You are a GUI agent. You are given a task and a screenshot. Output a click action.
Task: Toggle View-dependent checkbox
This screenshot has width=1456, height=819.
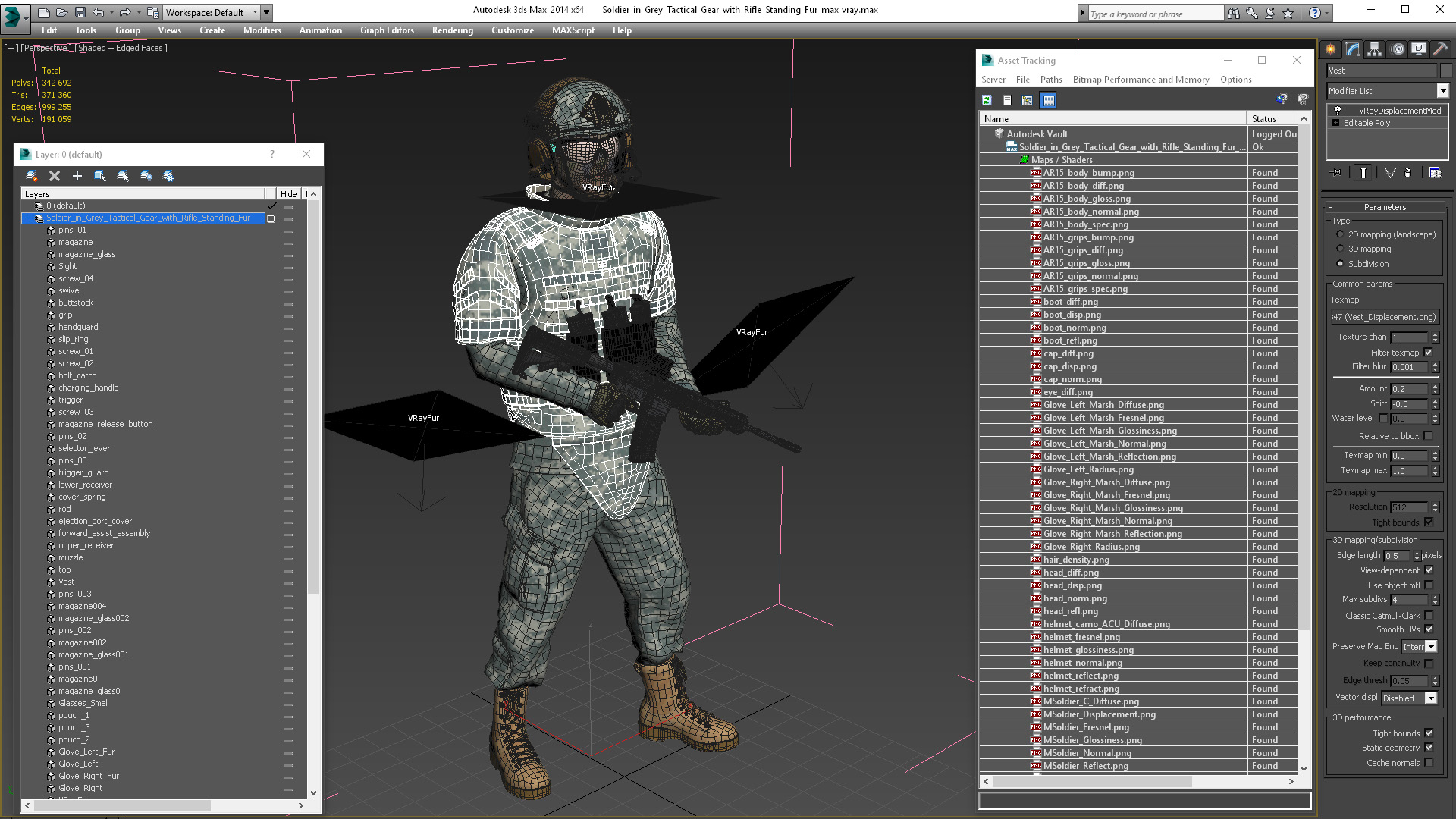pos(1429,570)
